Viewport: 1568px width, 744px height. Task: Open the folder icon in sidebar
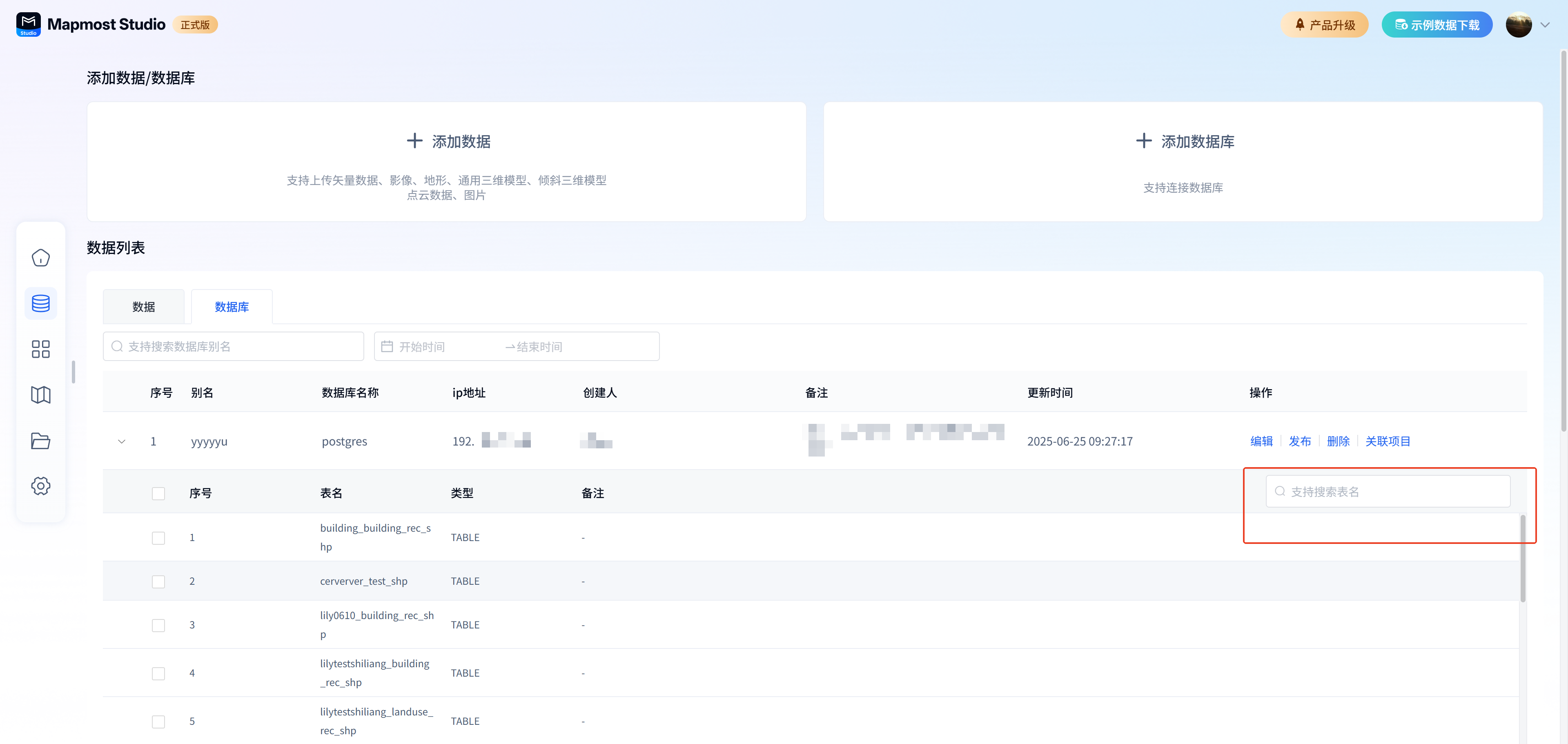click(40, 440)
